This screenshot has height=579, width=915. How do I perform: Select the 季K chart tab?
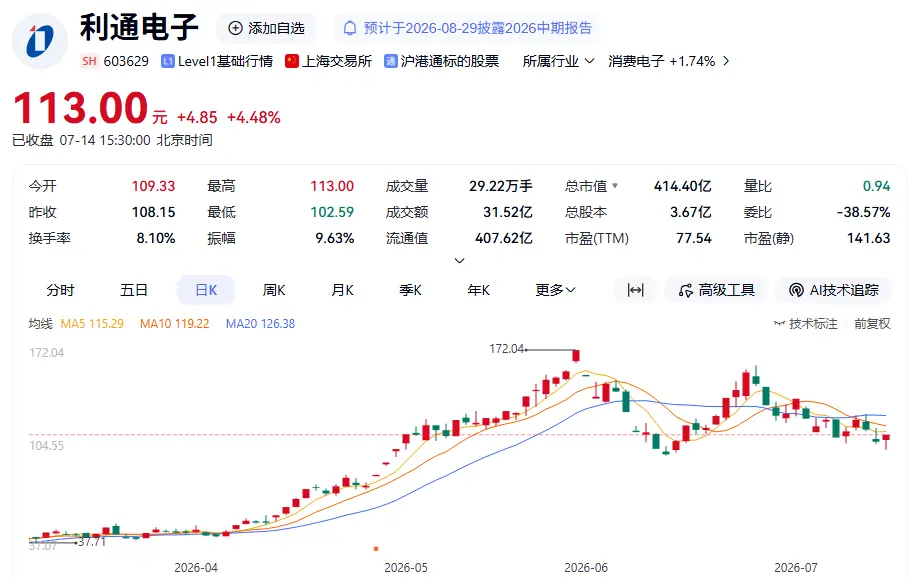coord(410,290)
